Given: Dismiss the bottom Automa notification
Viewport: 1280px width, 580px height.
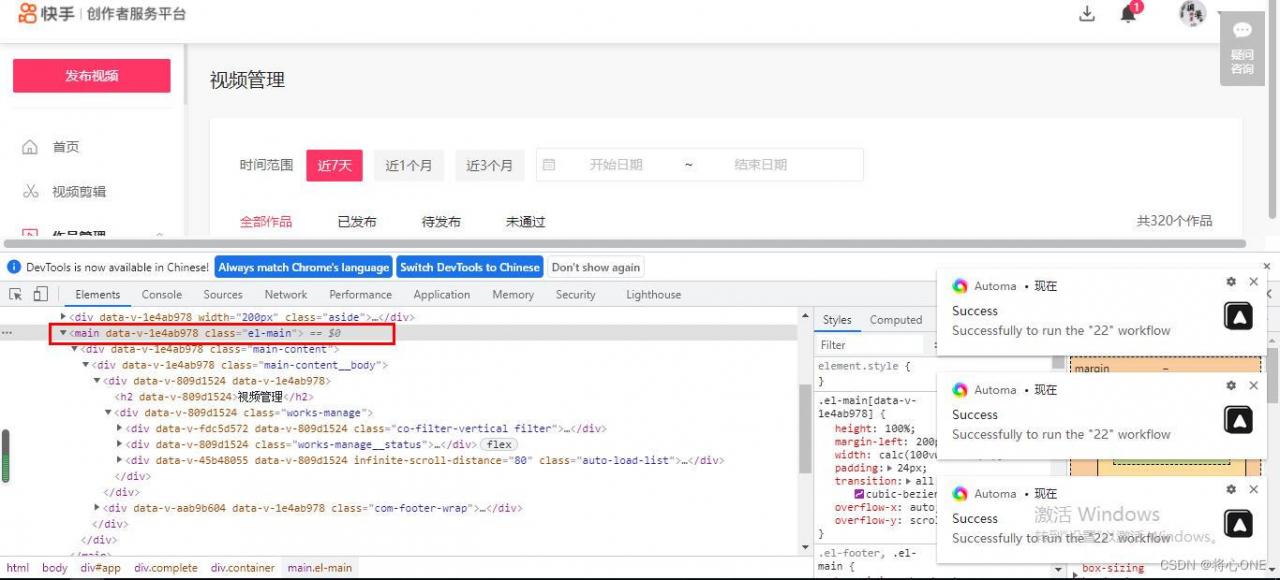Looking at the screenshot, I should [1254, 490].
